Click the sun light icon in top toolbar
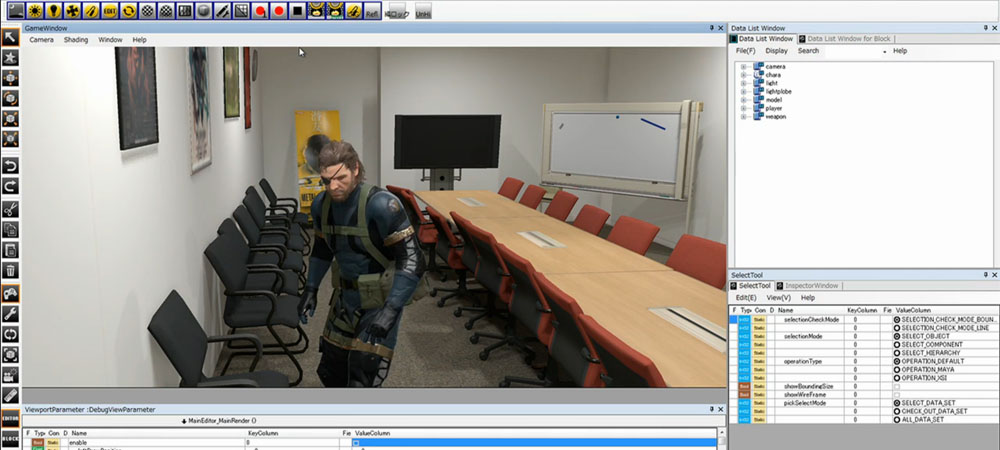Viewport: 1000px width, 450px height. 34,12
